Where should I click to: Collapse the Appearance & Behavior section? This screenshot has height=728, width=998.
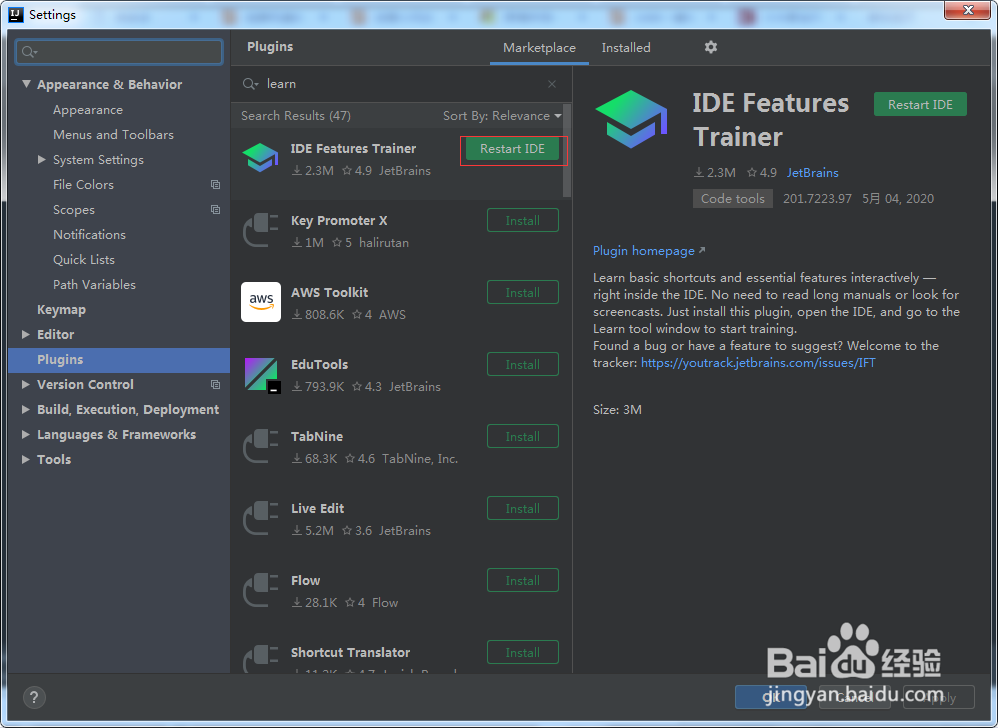point(26,84)
